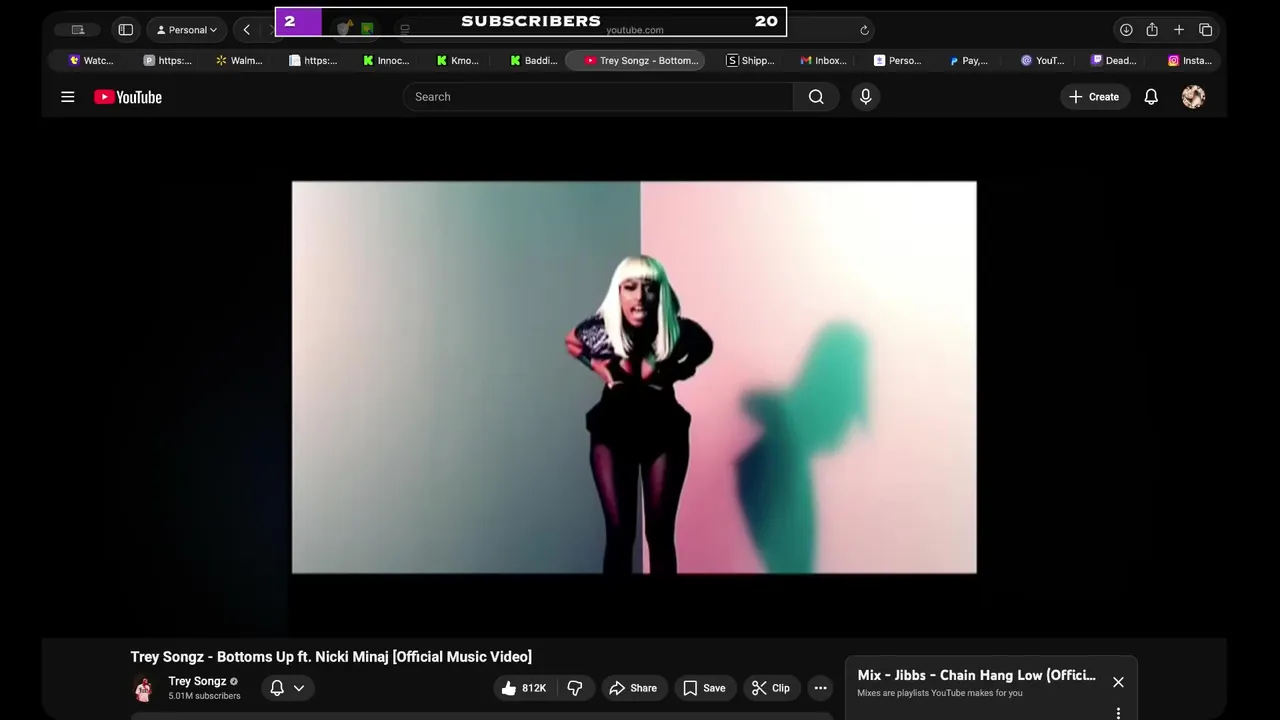This screenshot has height=720, width=1280.
Task: Switch to the Inbox... Gmail tab
Action: pyautogui.click(x=824, y=61)
